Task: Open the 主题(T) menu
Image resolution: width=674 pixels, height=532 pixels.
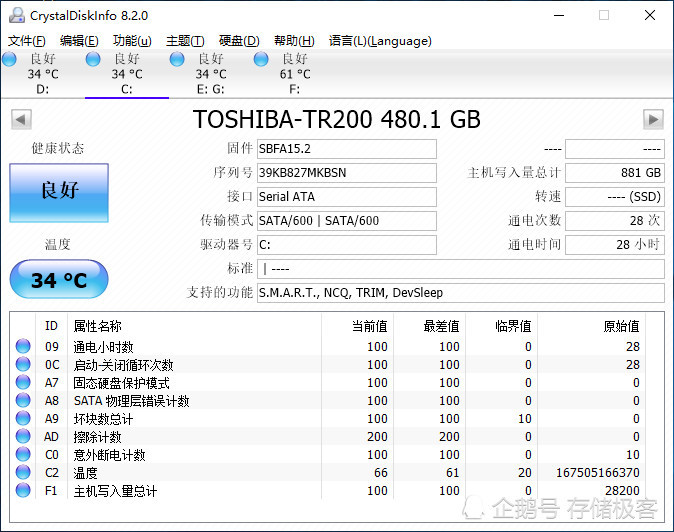Action: click(x=185, y=41)
